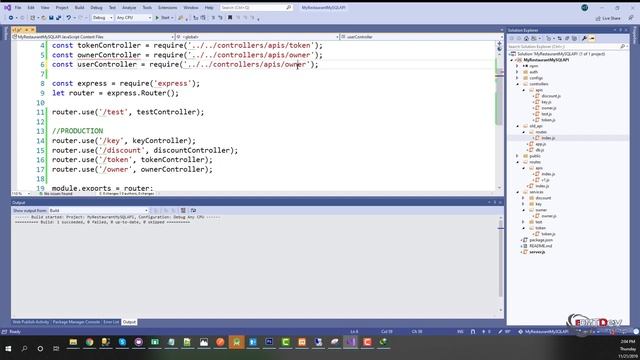
Task: Select README.md in Solution Explorer
Action: tap(540, 246)
